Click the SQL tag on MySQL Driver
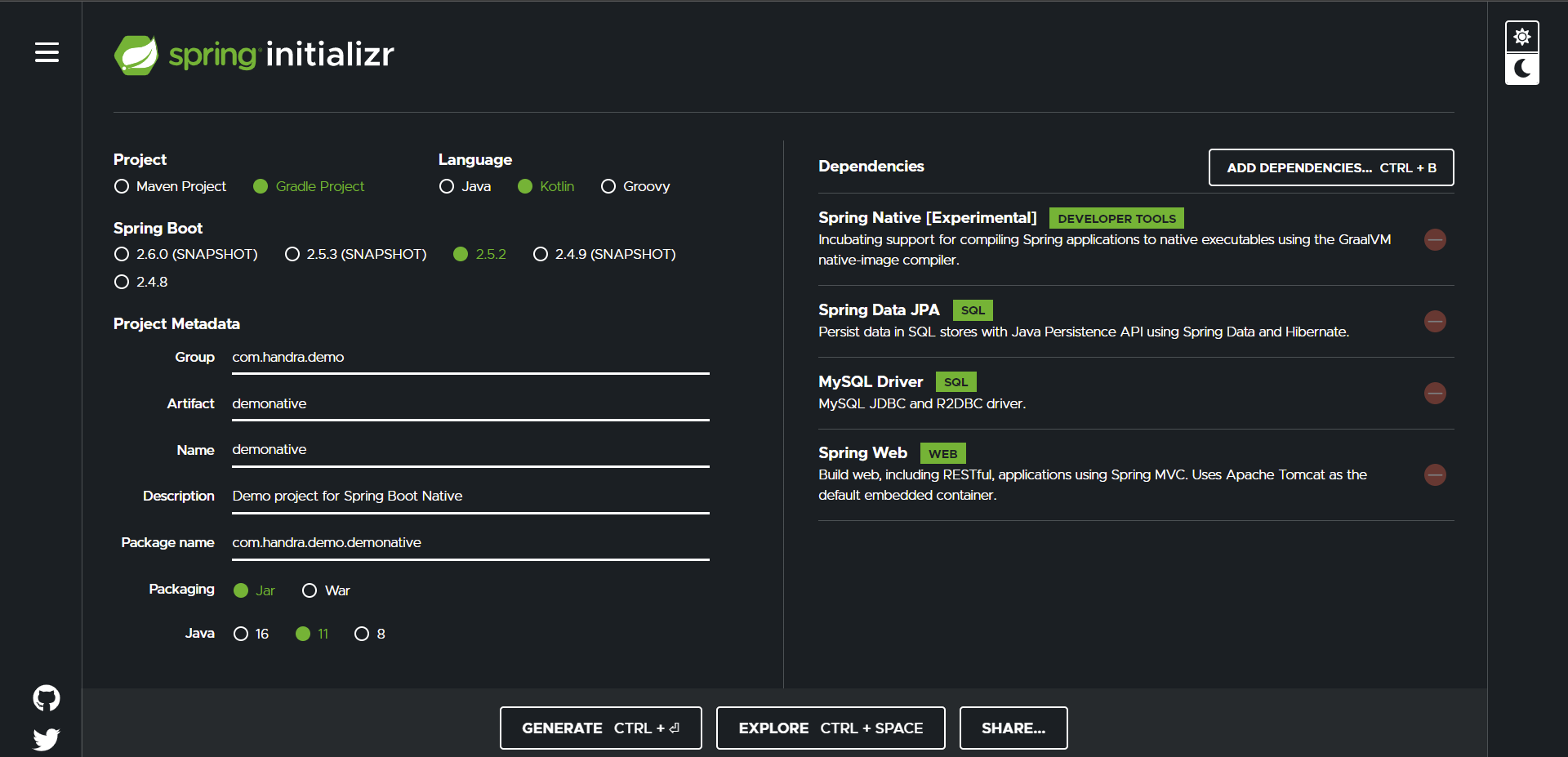Viewport: 1568px width, 757px height. tap(956, 382)
